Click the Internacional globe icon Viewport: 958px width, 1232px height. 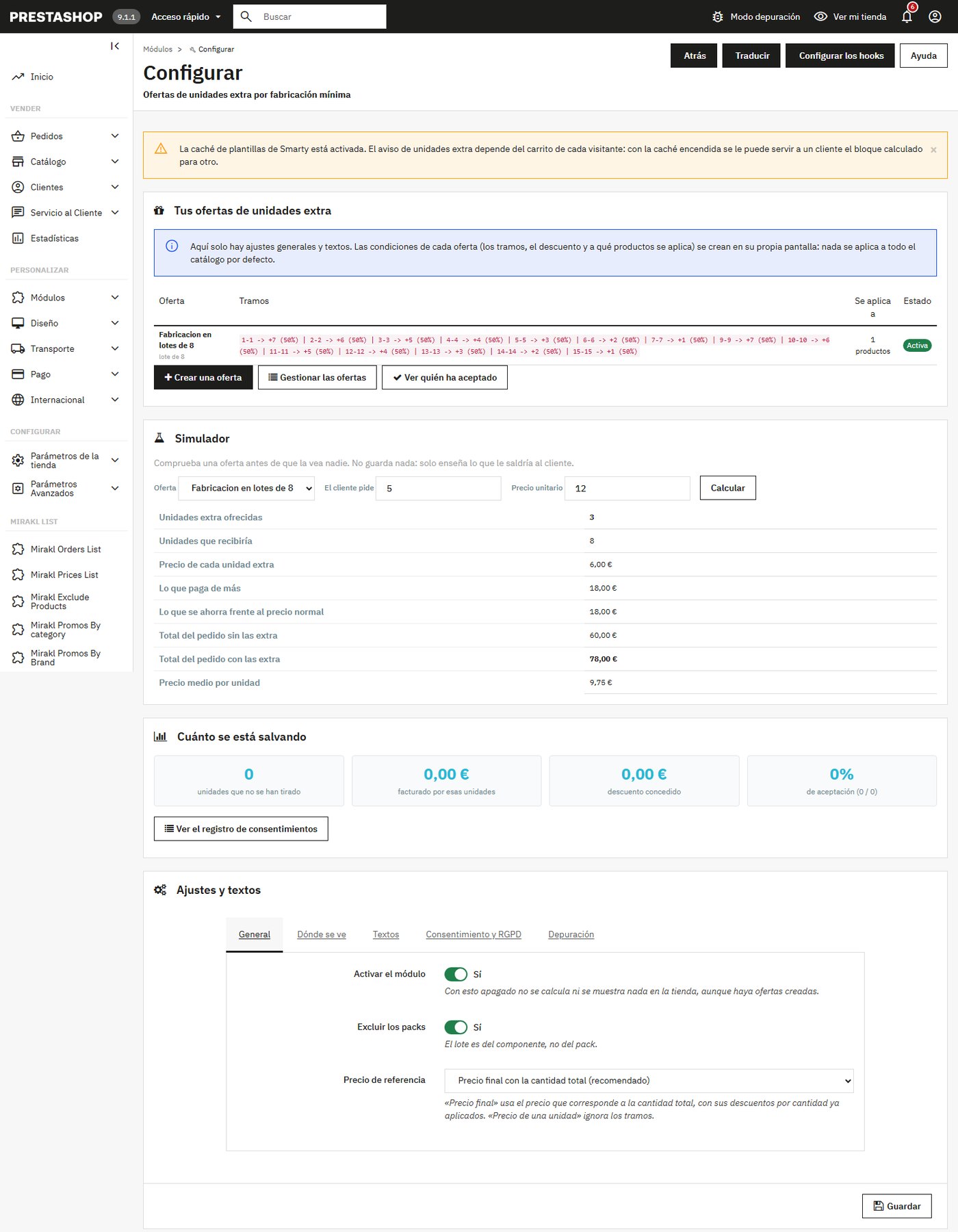click(18, 400)
